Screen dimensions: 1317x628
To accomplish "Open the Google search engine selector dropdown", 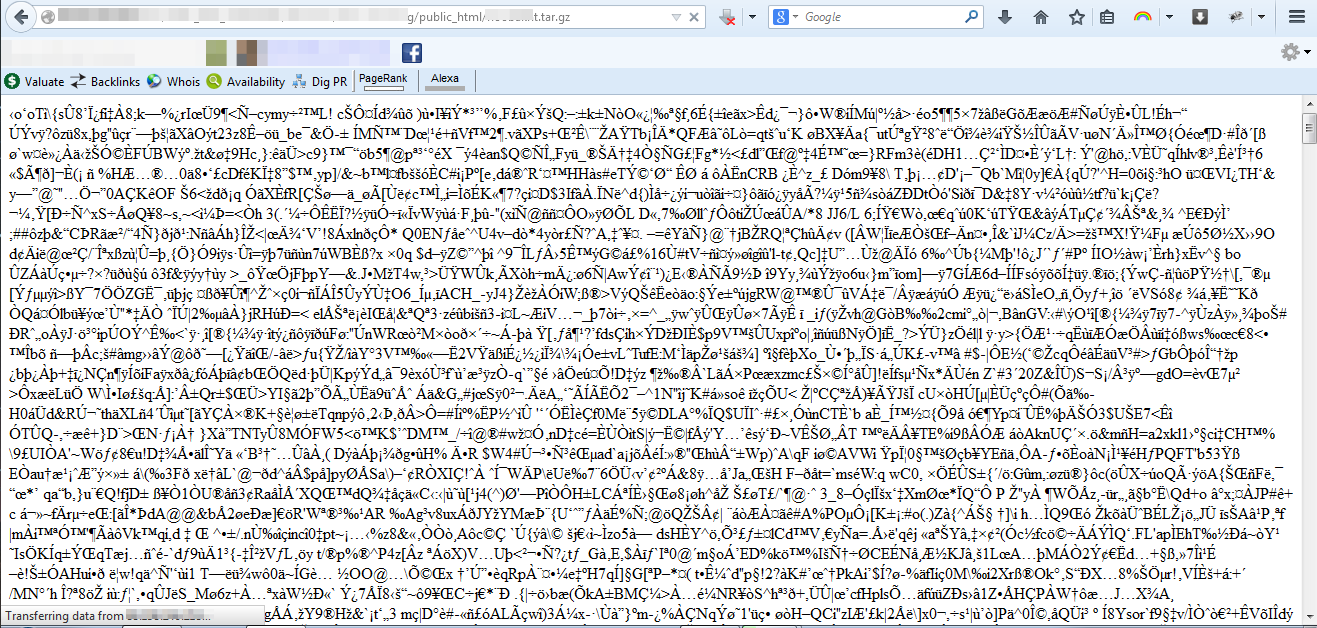I will 792,17.
